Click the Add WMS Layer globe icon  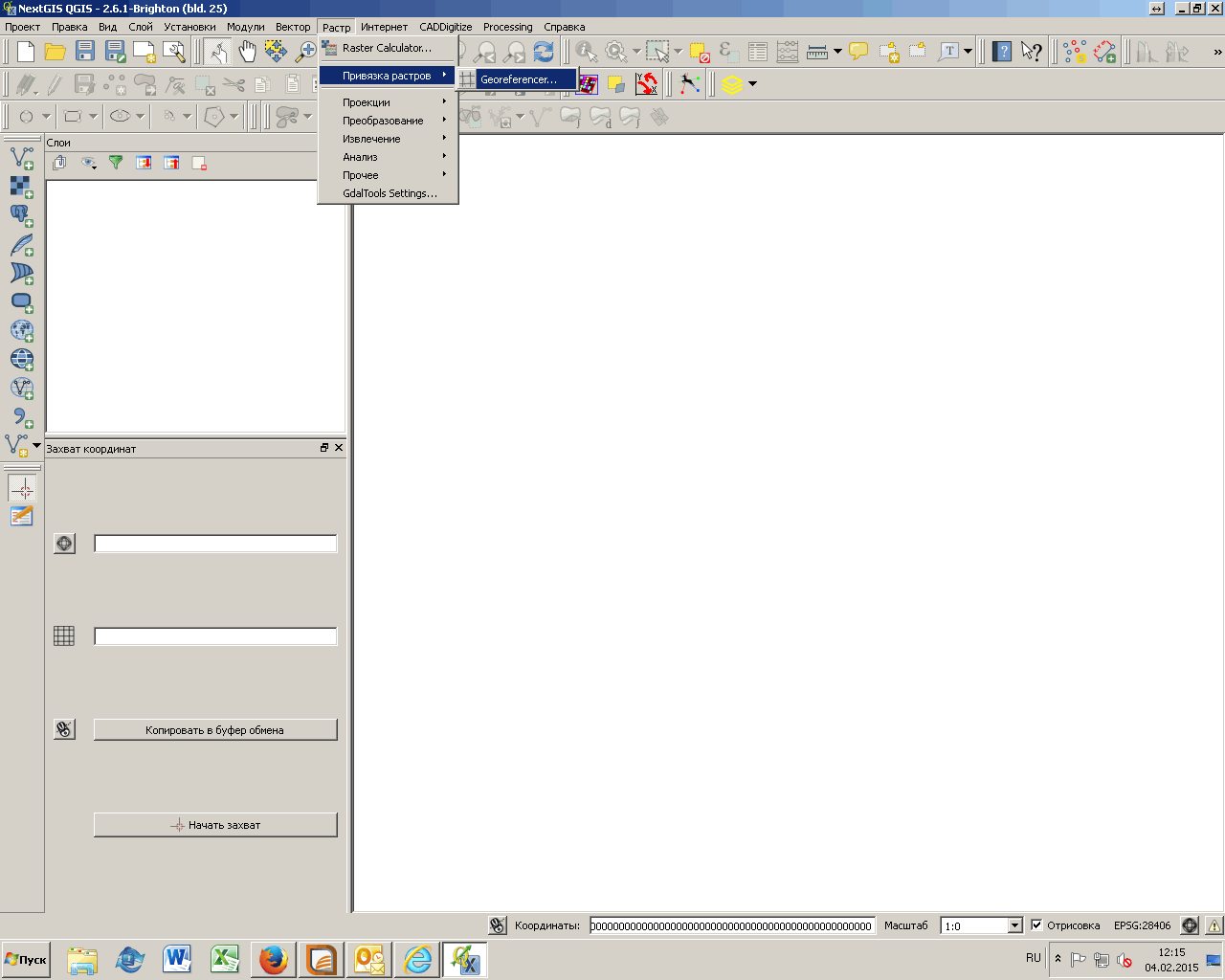point(21,330)
